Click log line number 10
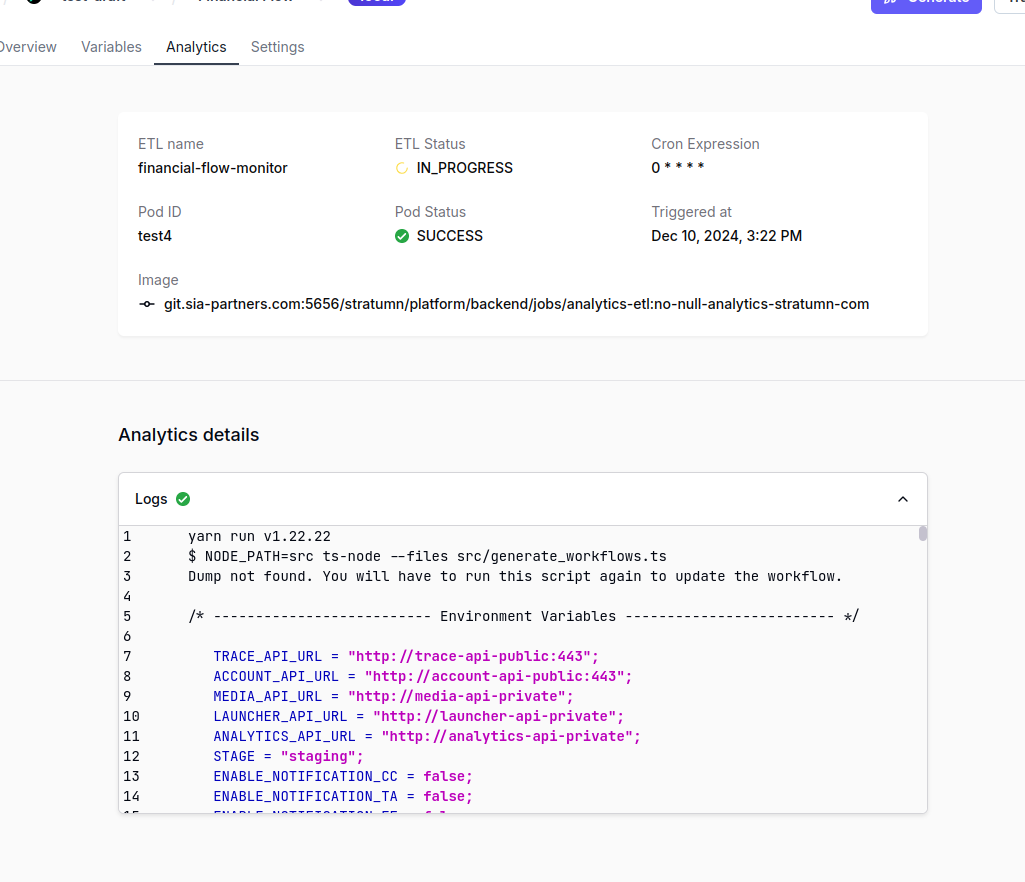 click(131, 717)
